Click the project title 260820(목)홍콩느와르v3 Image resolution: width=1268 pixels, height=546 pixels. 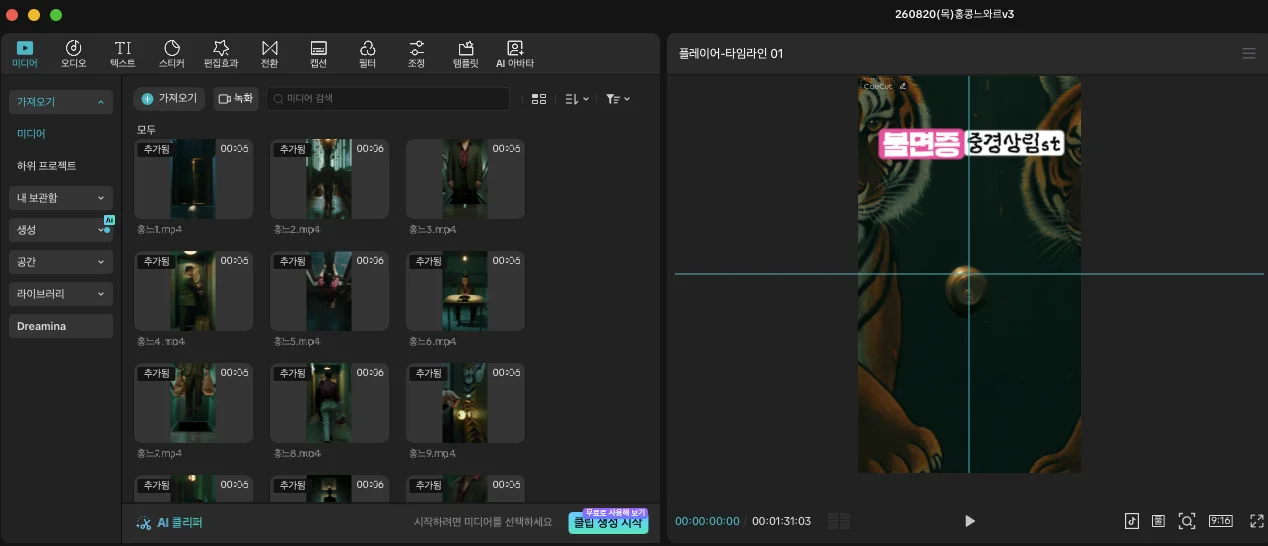coord(955,14)
